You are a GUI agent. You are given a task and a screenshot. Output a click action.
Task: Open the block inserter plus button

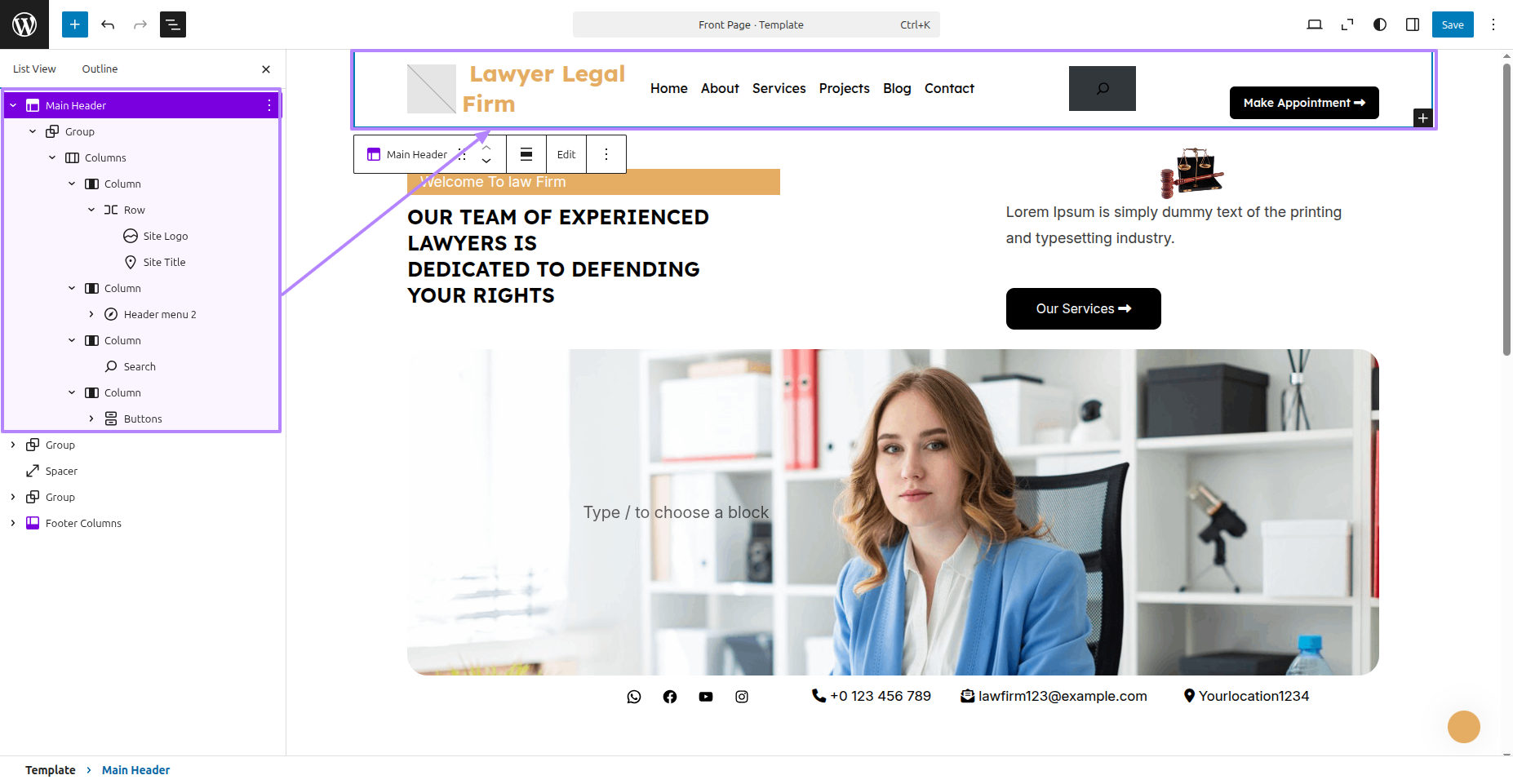(75, 24)
